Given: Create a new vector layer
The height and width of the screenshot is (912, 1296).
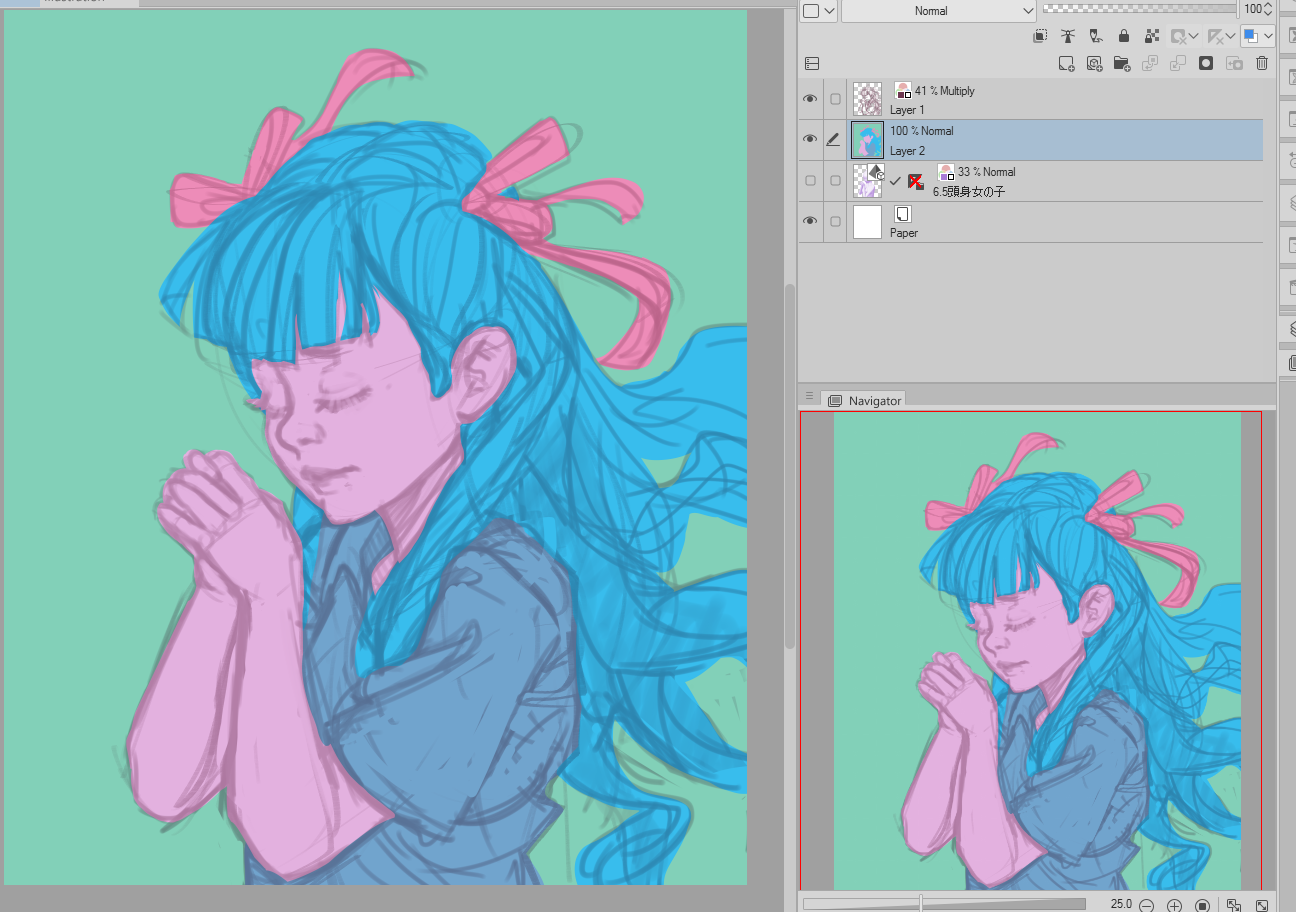Looking at the screenshot, I should 1095,63.
